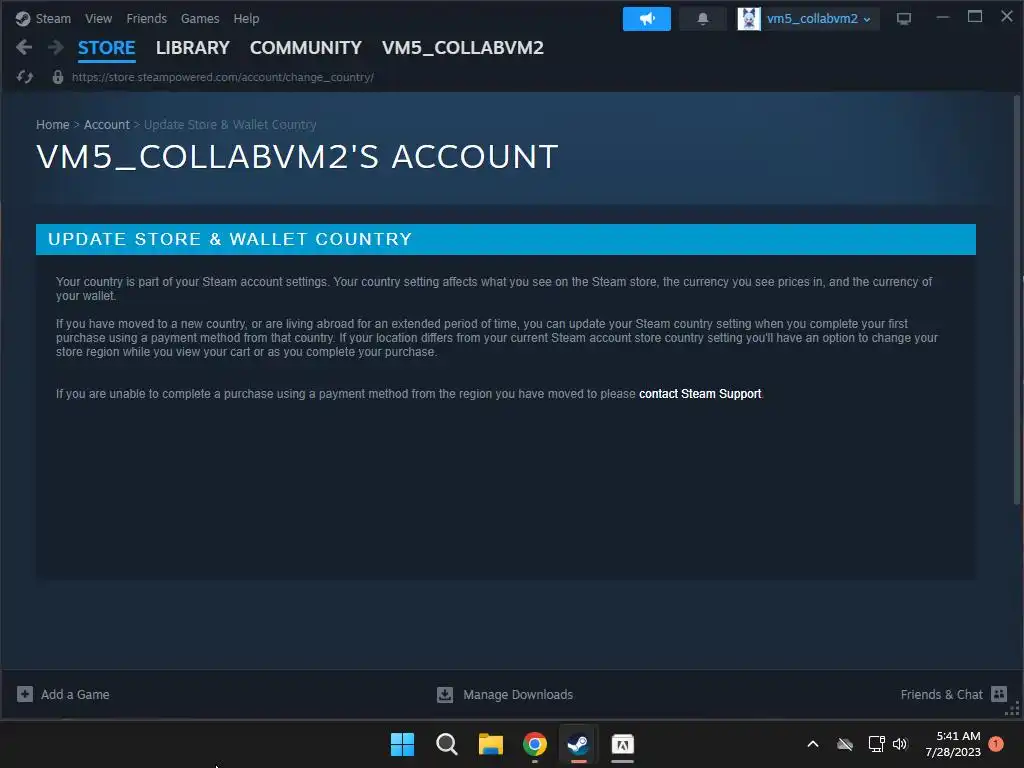Click the vm5_collabvm2 avatar picture
Screen dimensions: 1024x768
tap(748, 18)
